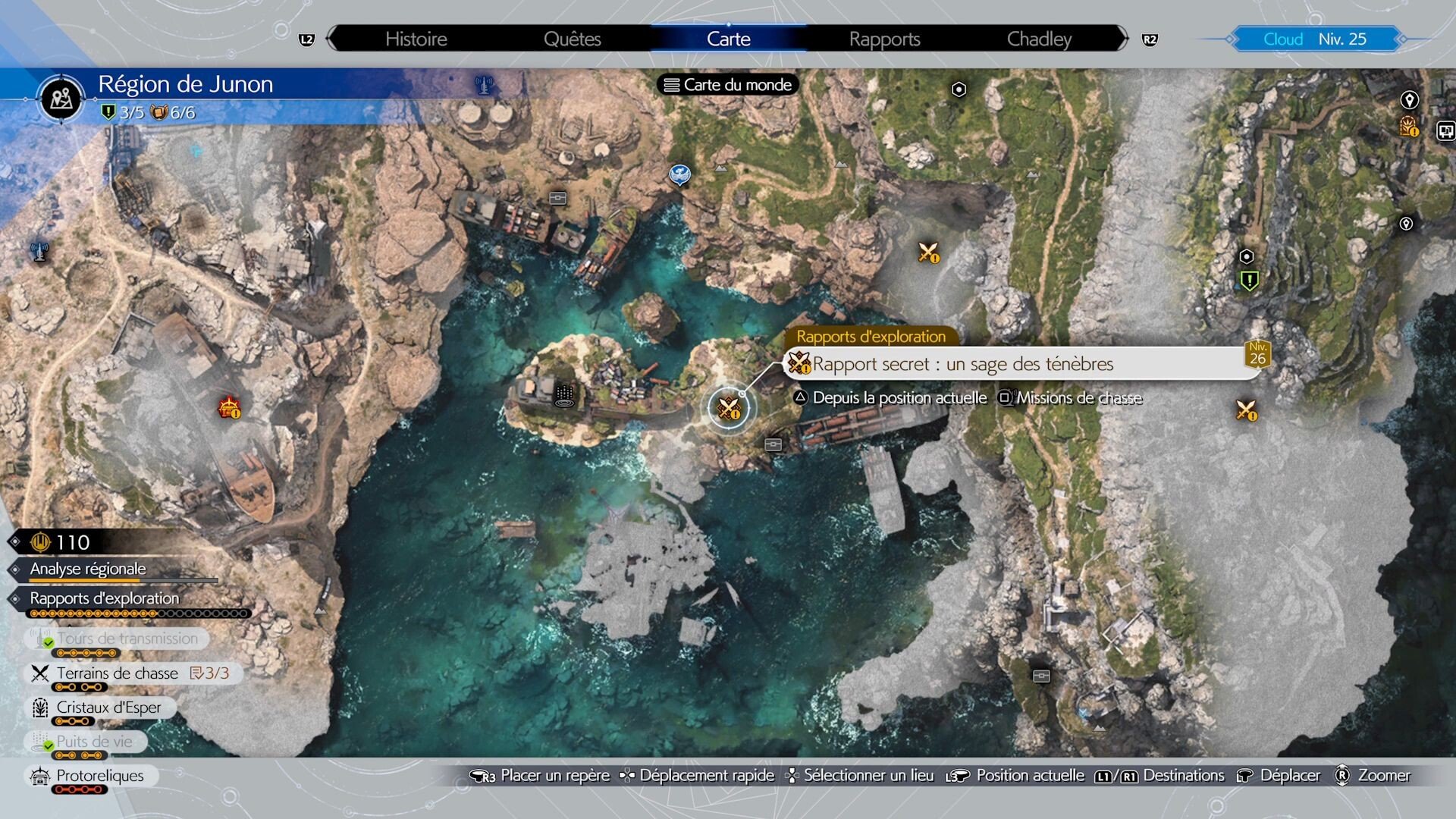Image resolution: width=1456 pixels, height=819 pixels.
Task: Click the orange protorelic map icon
Action: (x=229, y=408)
